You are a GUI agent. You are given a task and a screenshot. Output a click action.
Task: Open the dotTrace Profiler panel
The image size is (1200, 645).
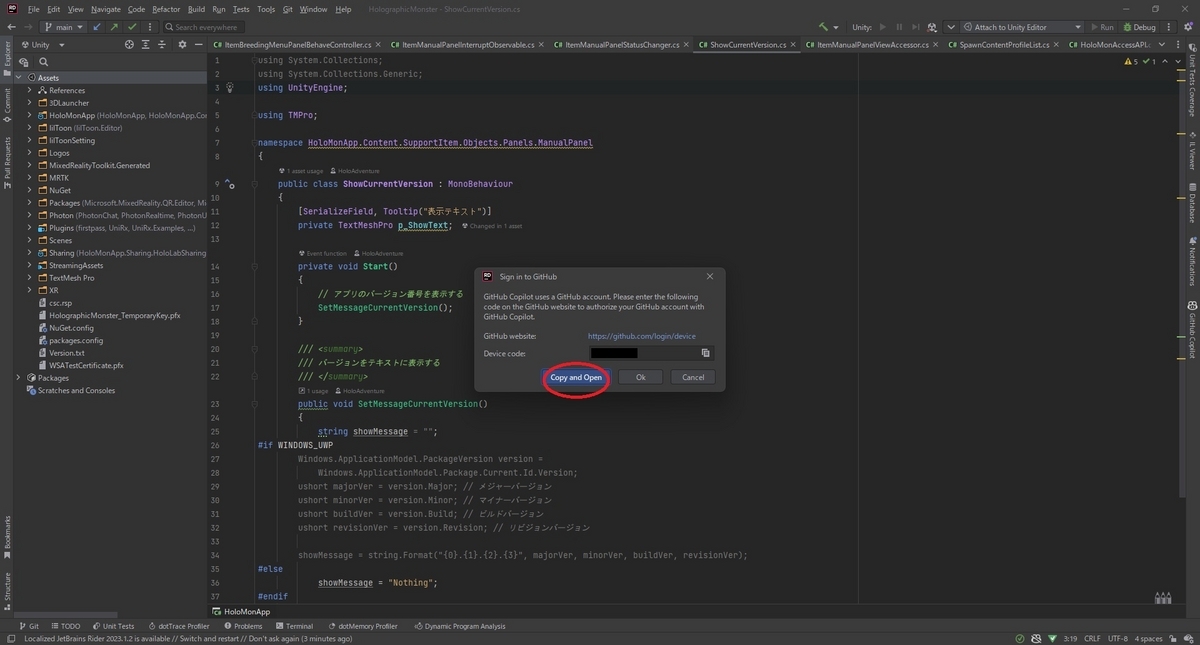[180, 626]
